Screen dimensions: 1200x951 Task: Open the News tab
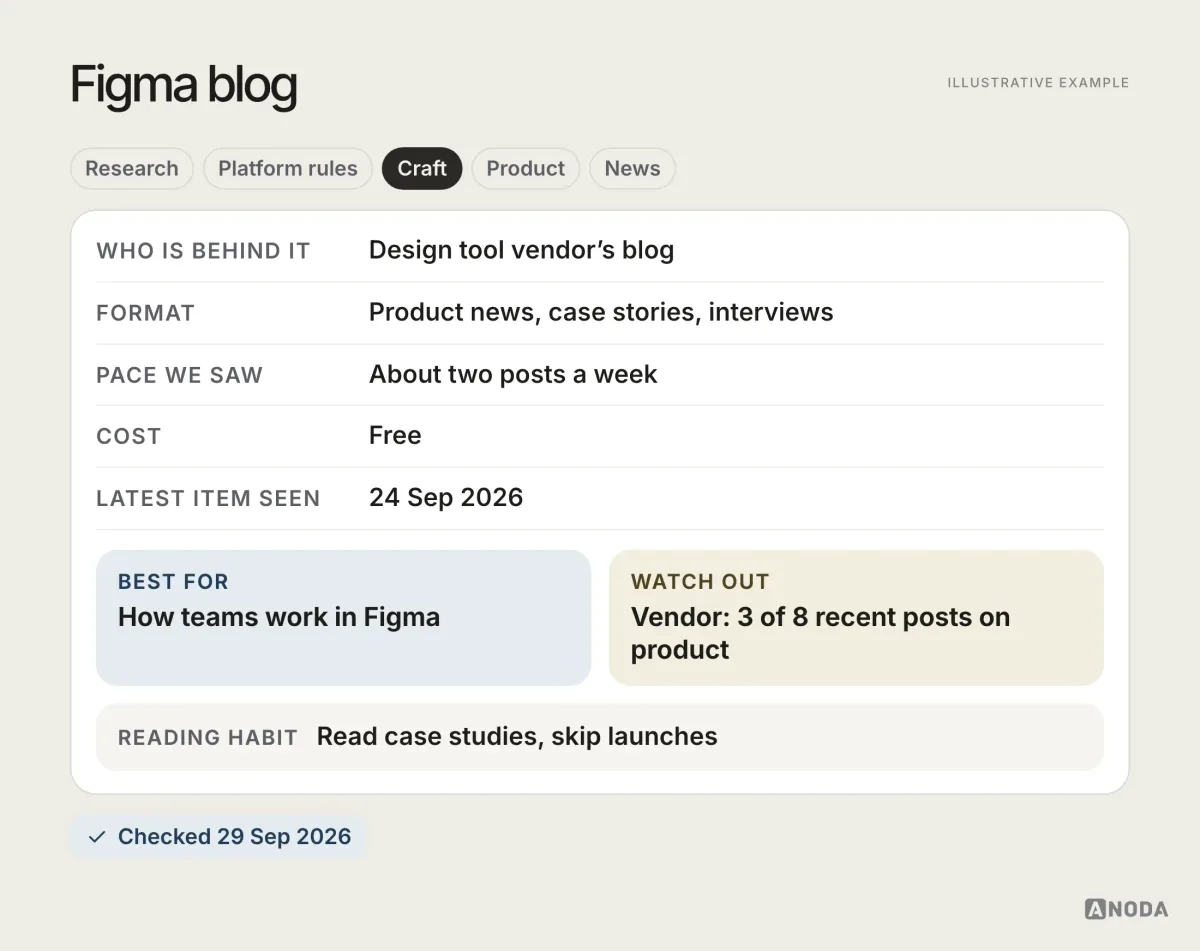point(633,169)
